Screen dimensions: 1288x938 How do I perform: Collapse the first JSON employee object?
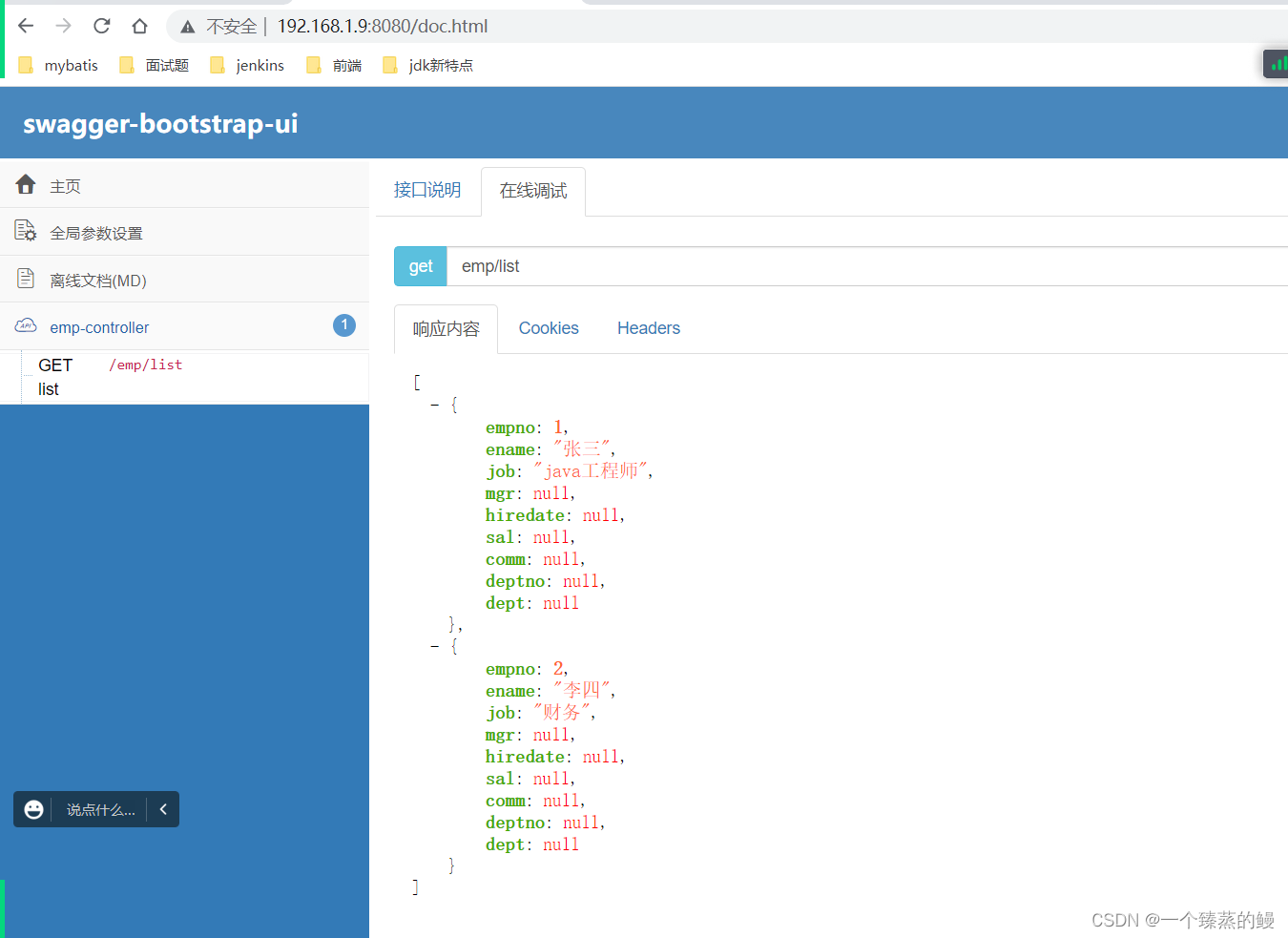coord(435,404)
